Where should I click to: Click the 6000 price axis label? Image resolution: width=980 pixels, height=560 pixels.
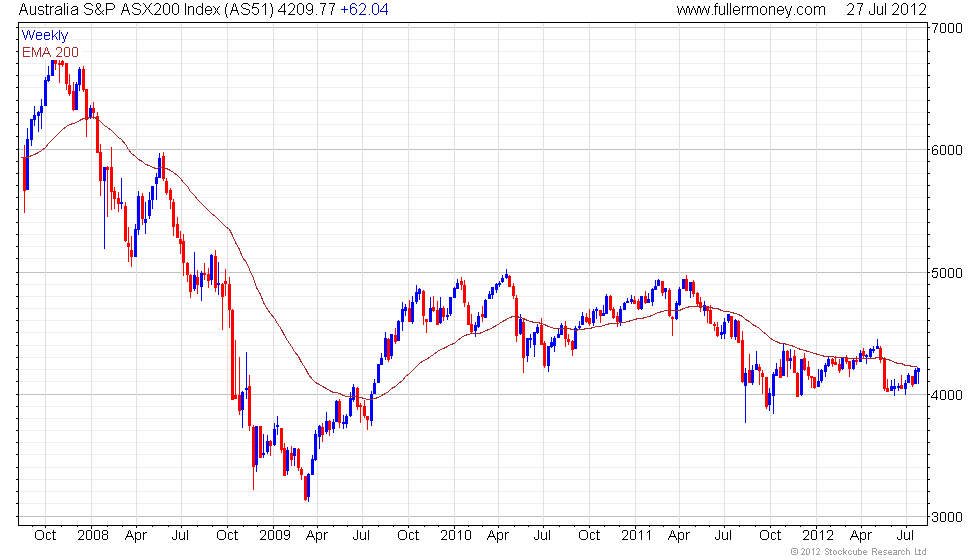(948, 151)
